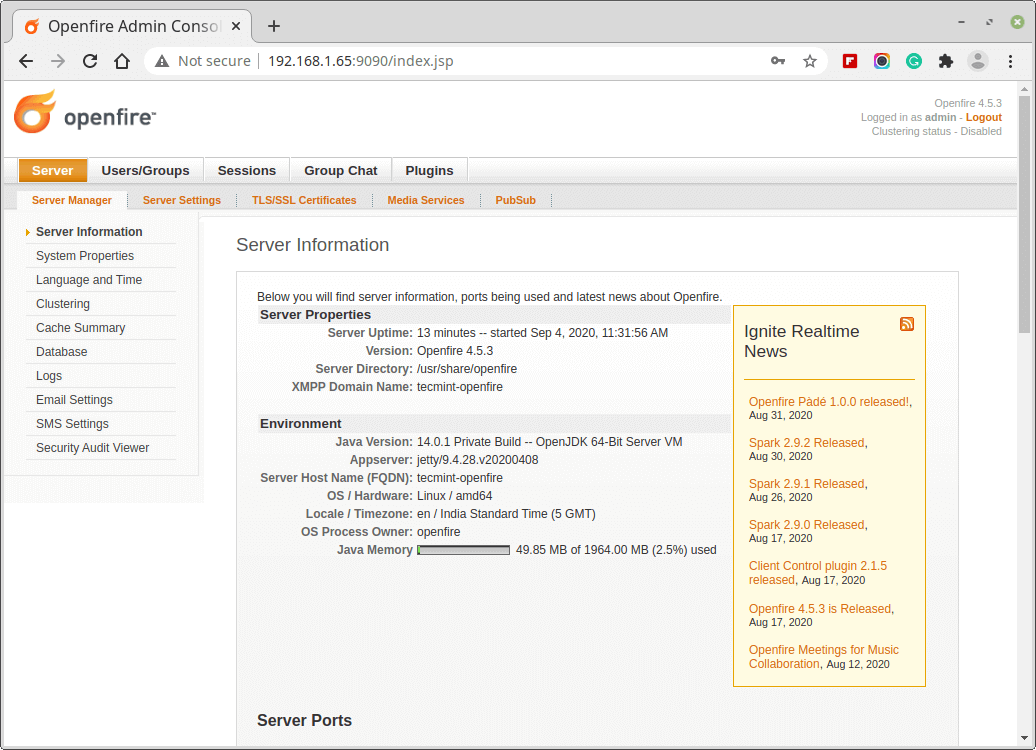Open Openfire 4.5.3 is Released news
The width and height of the screenshot is (1036, 750).
(819, 608)
